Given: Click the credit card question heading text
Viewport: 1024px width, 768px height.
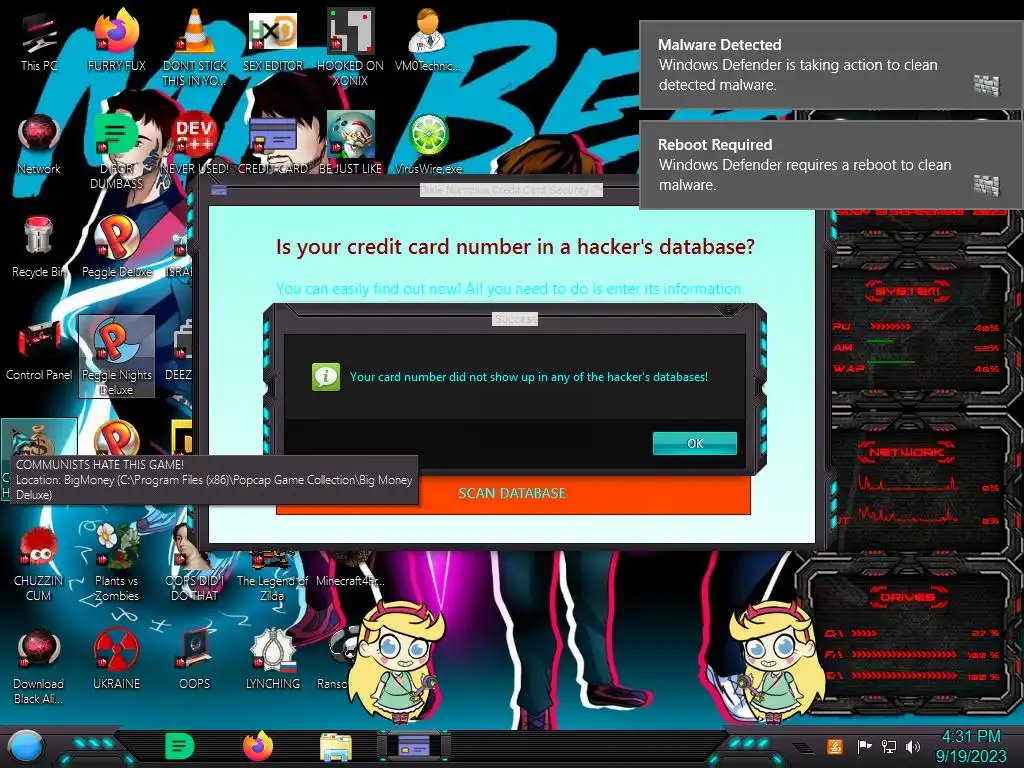Looking at the screenshot, I should [x=515, y=247].
